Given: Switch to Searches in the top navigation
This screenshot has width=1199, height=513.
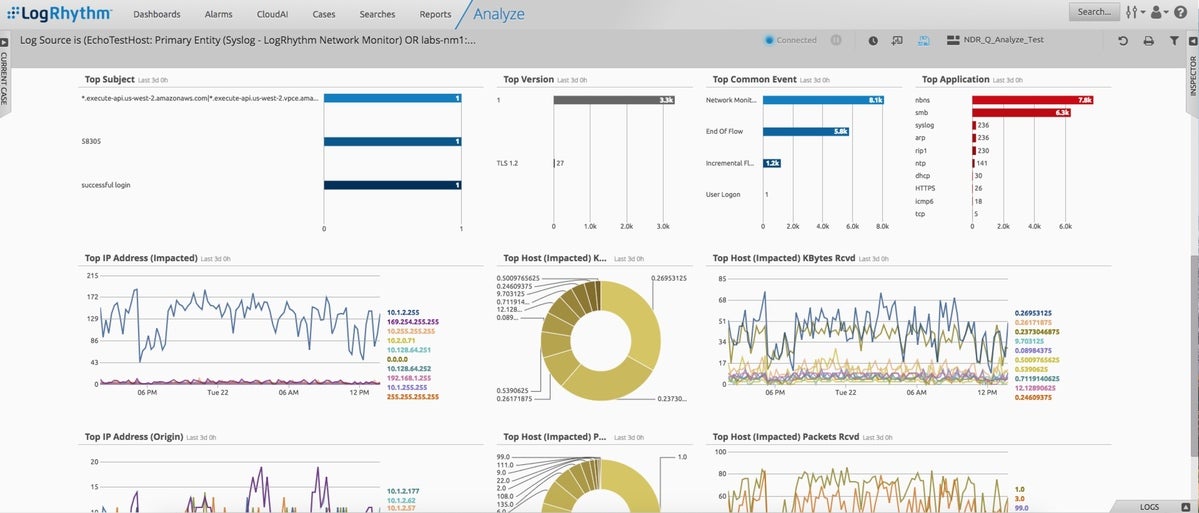Looking at the screenshot, I should coord(377,14).
